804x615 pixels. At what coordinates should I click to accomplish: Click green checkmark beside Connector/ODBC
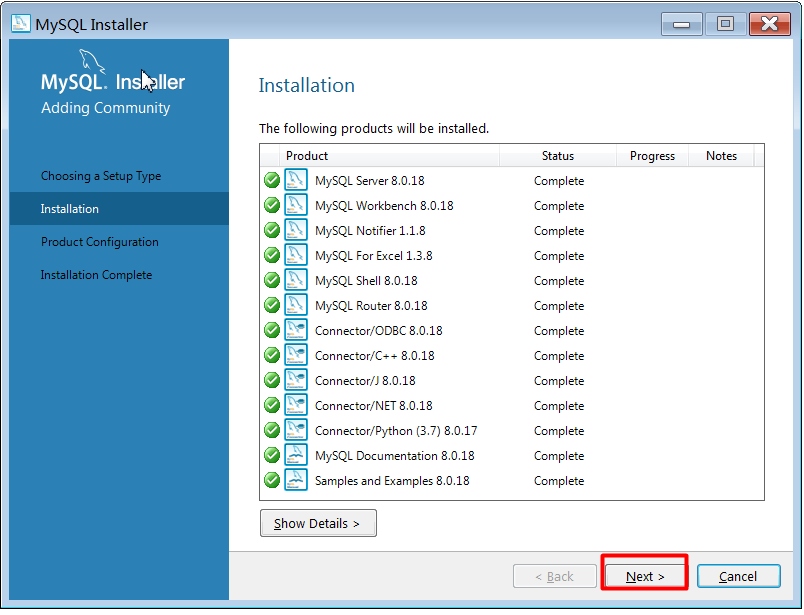[272, 331]
